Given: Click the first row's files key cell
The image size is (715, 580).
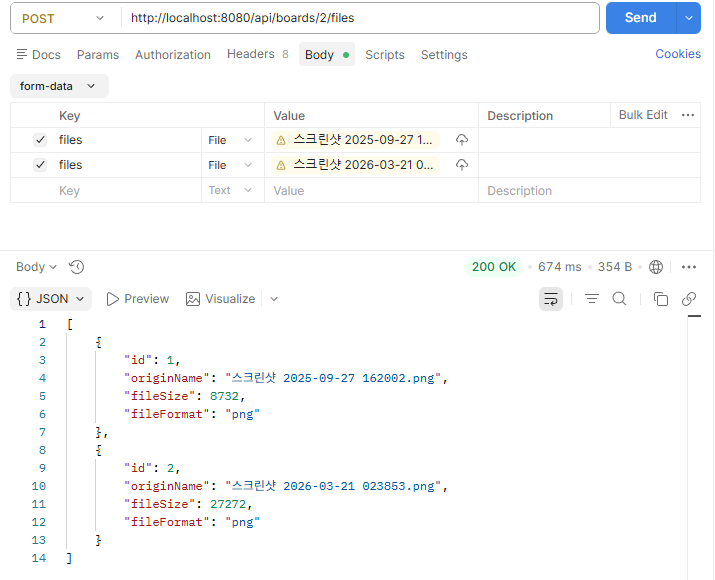Looking at the screenshot, I should (x=129, y=140).
